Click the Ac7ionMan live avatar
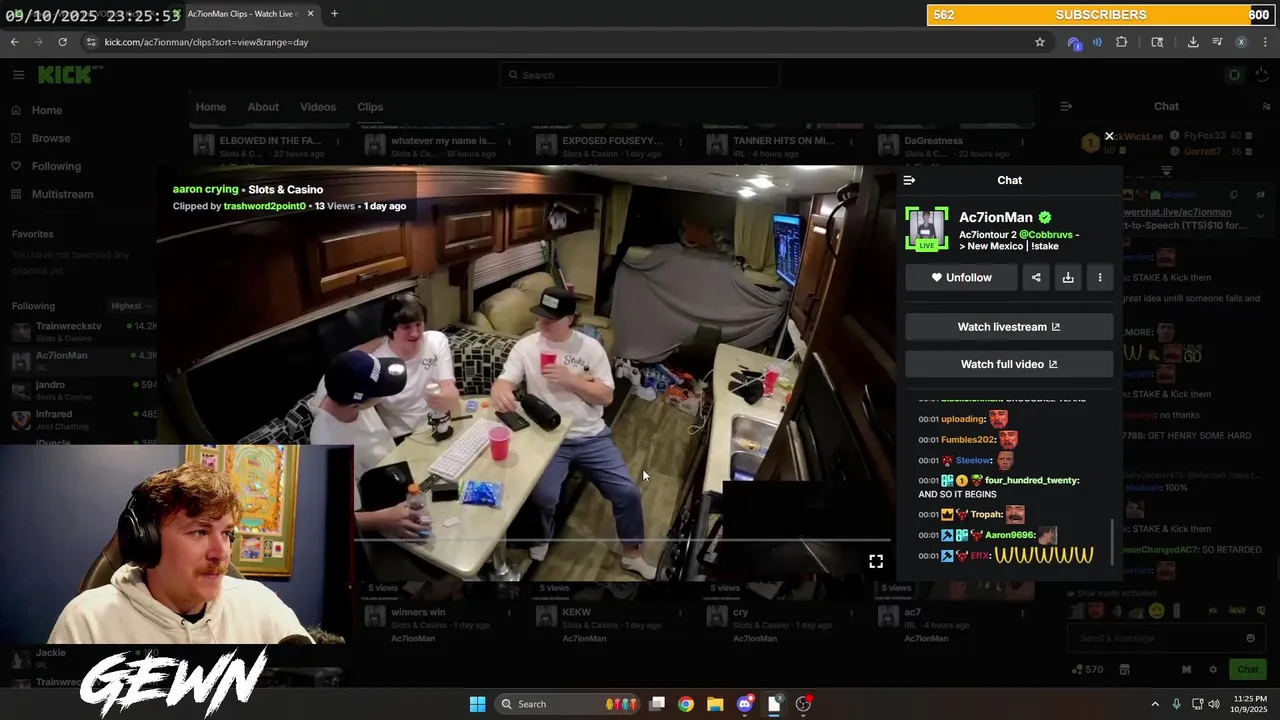Viewport: 1280px width, 720px height. pyautogui.click(x=927, y=229)
